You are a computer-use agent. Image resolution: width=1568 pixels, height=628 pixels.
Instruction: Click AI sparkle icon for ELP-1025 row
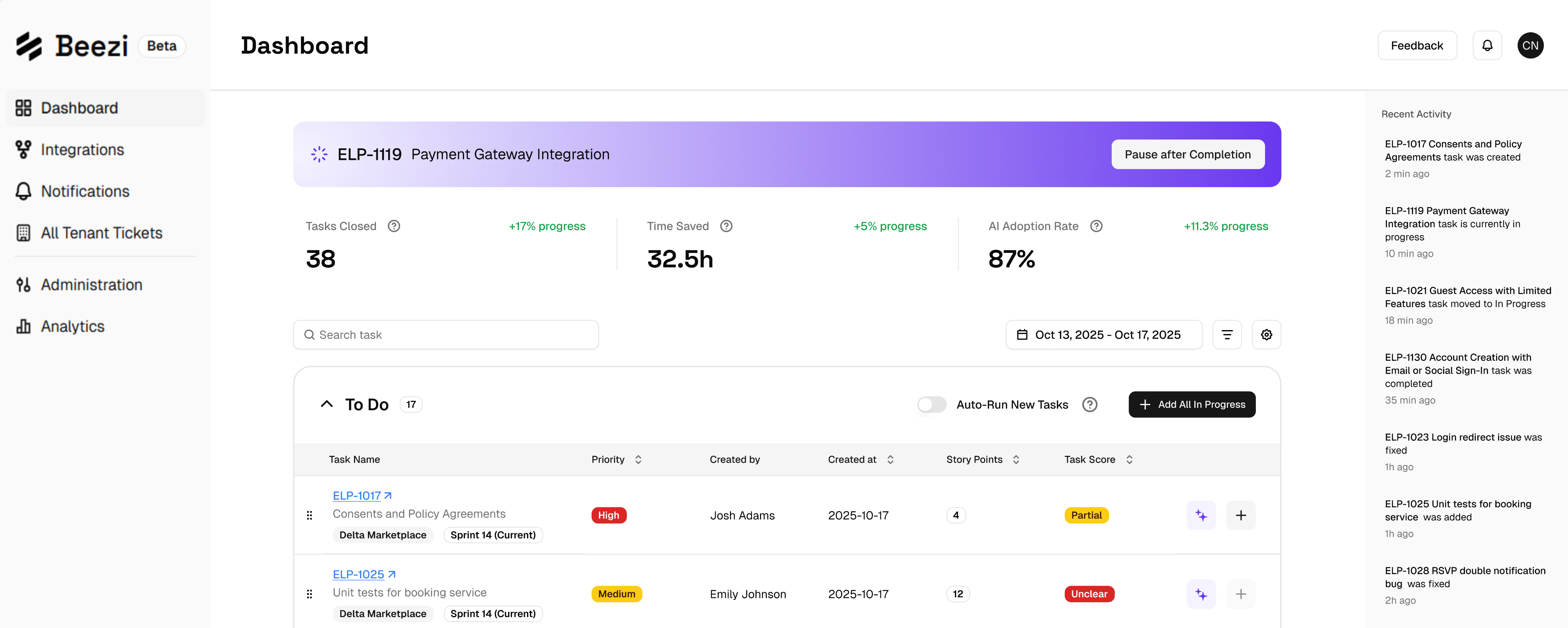(x=1201, y=594)
